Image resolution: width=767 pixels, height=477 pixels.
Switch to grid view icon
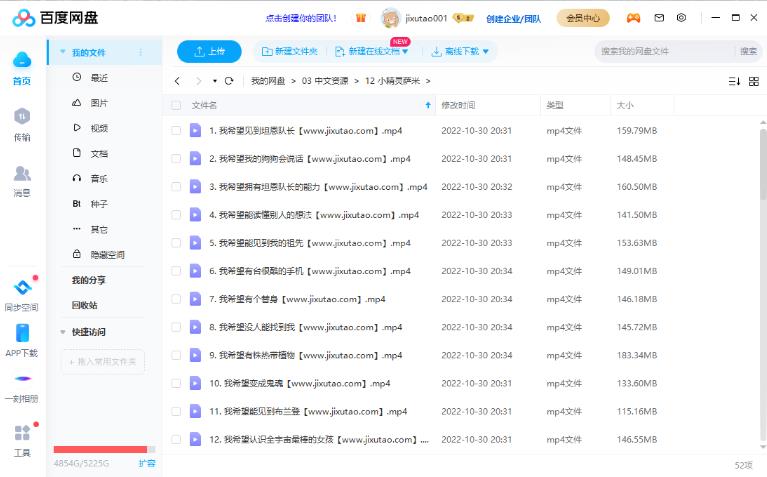754,81
